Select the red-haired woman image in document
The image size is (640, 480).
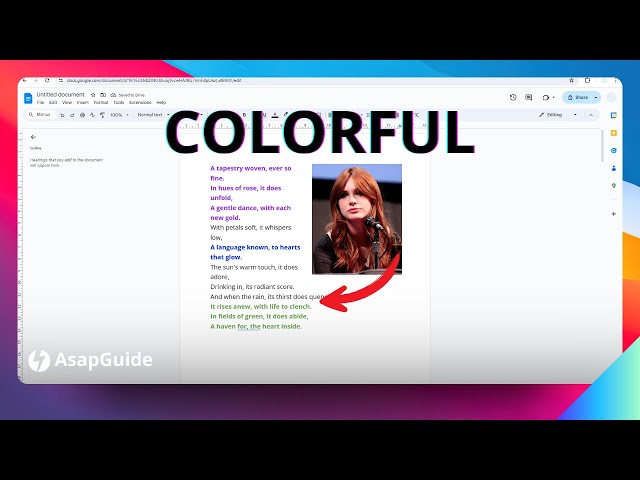tap(357, 219)
